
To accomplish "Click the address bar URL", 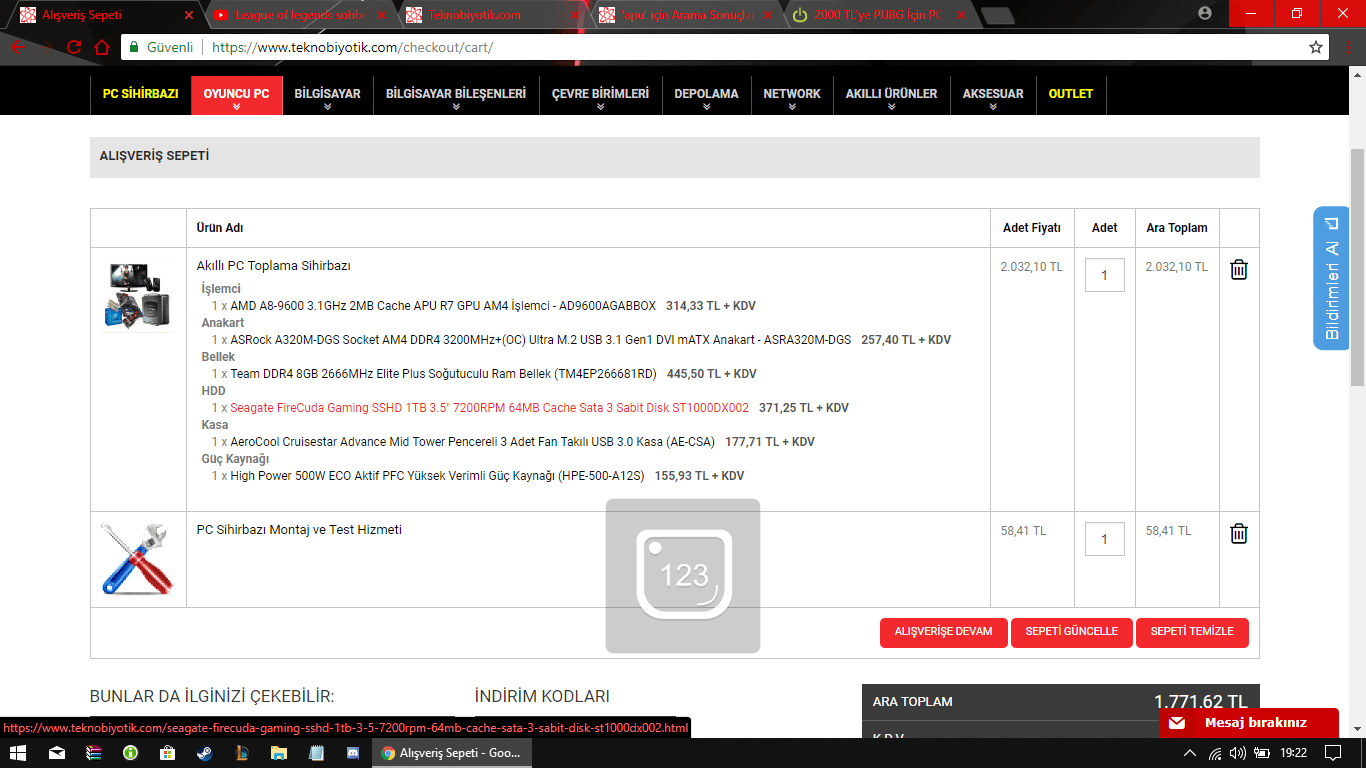I will pyautogui.click(x=352, y=47).
